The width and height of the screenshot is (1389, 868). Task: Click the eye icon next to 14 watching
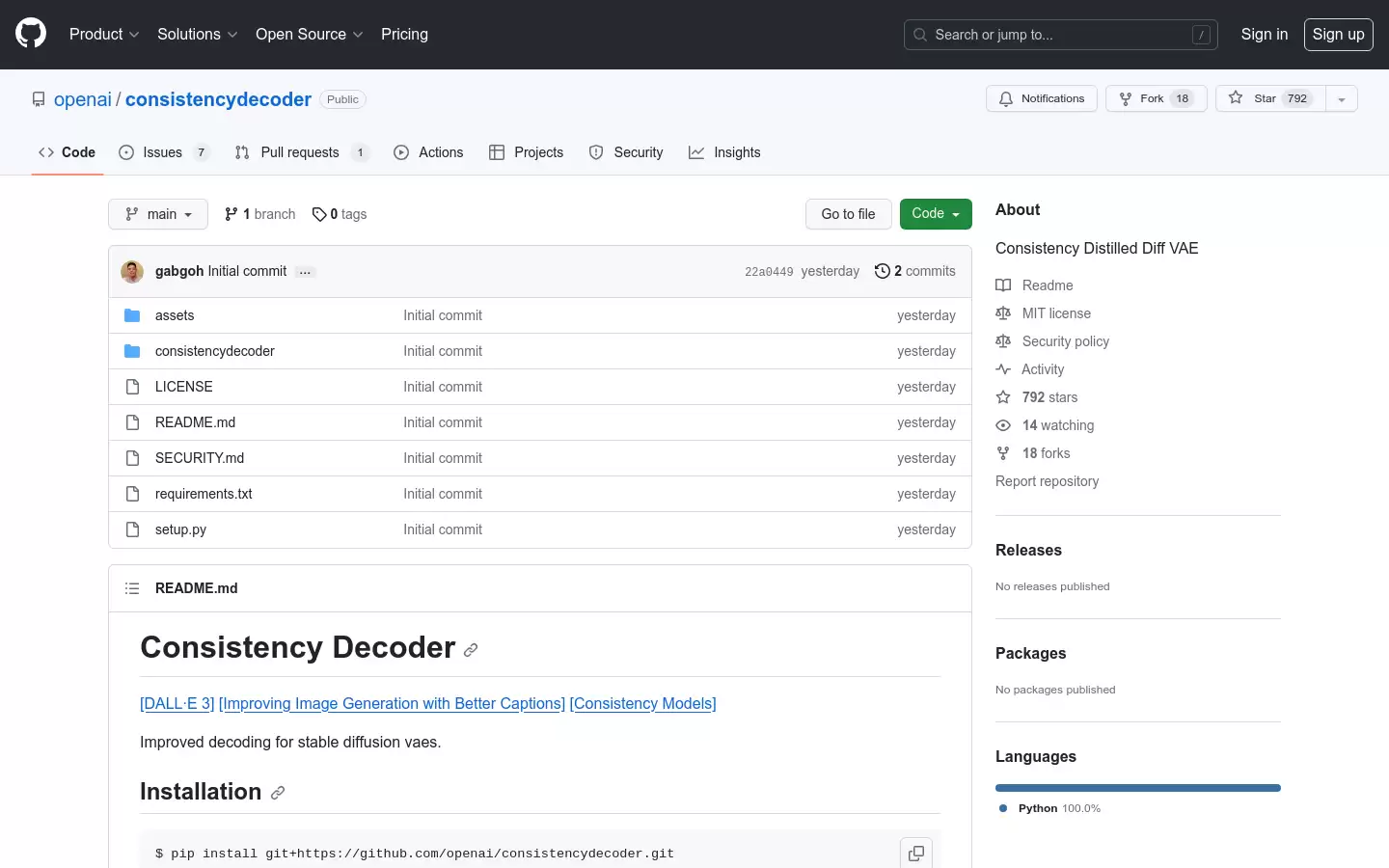point(1003,425)
